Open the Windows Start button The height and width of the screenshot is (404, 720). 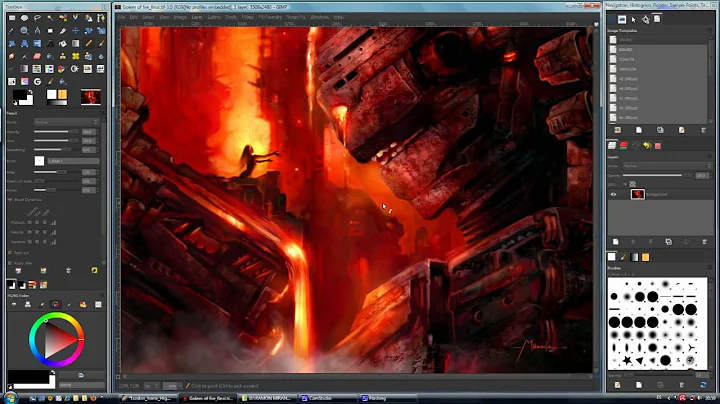click(10, 398)
